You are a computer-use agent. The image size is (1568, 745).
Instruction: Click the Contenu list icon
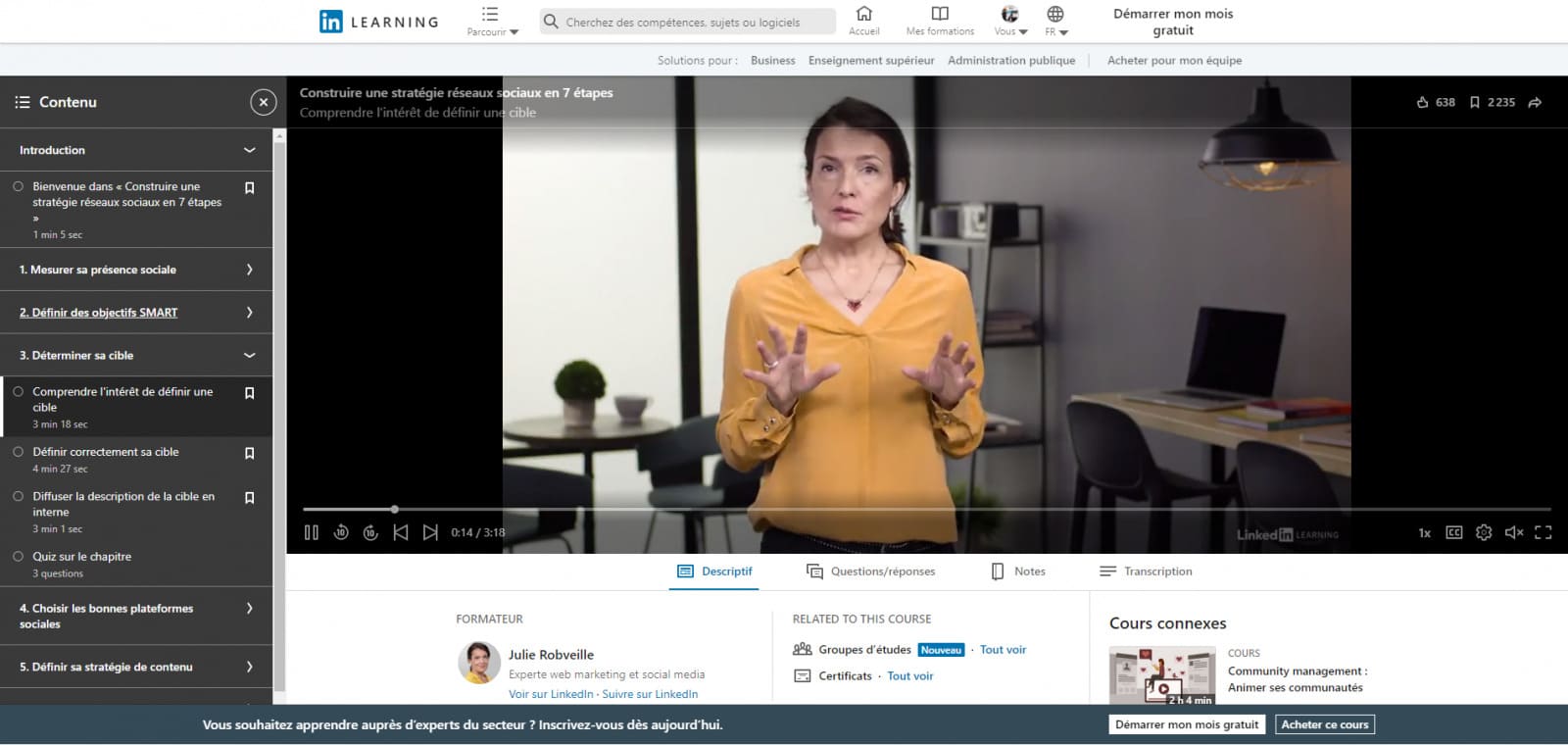23,102
